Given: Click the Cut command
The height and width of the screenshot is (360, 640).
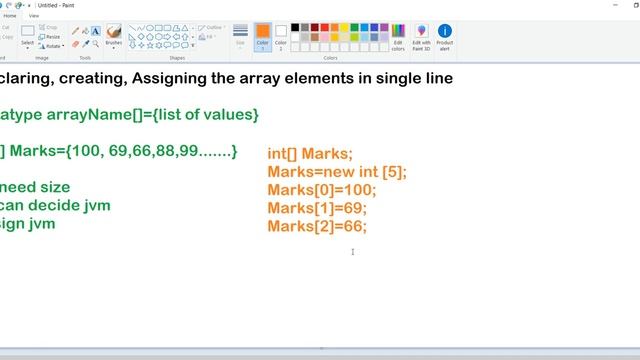Looking at the screenshot, I should pos(5,27).
